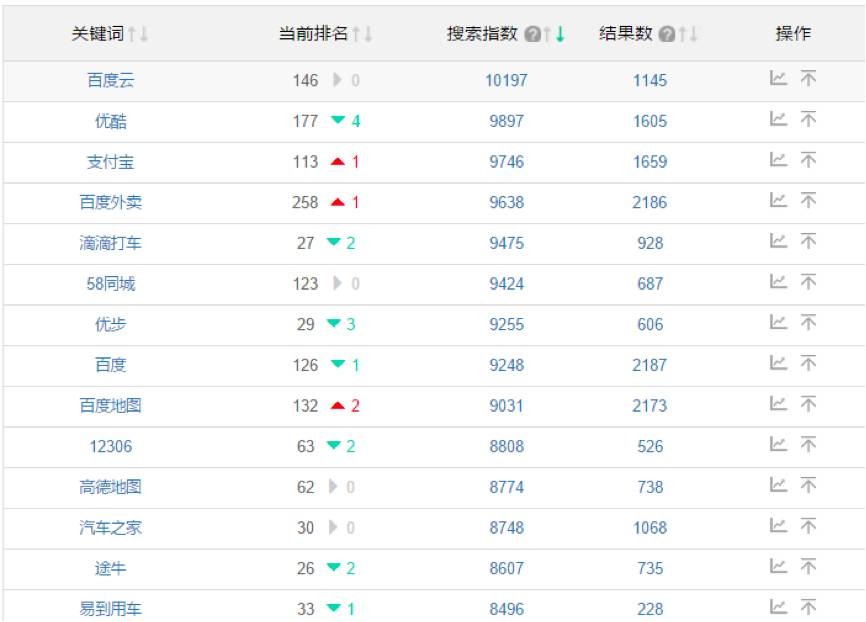Open trend chart icon for 百度外卖 row
The height and width of the screenshot is (622, 866).
click(778, 200)
